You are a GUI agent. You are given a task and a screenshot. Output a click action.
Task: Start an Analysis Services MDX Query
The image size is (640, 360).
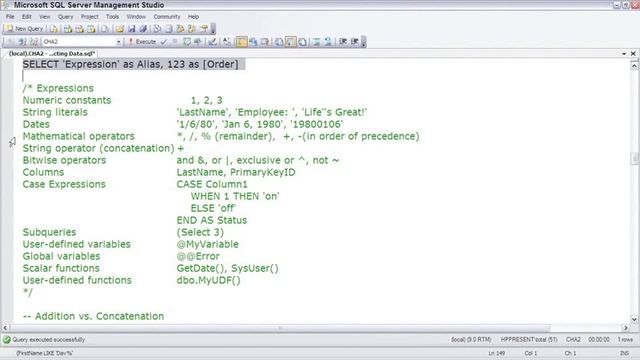point(68,29)
